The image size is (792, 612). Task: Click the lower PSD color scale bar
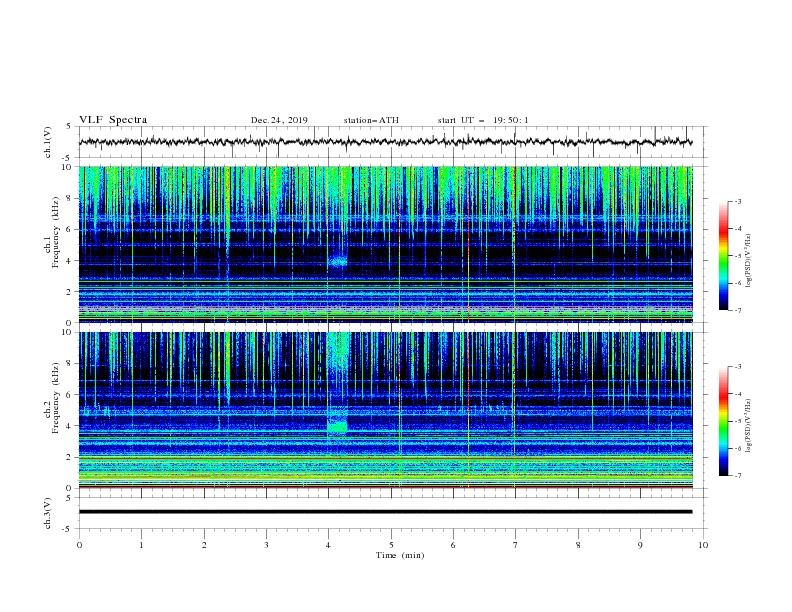[724, 421]
